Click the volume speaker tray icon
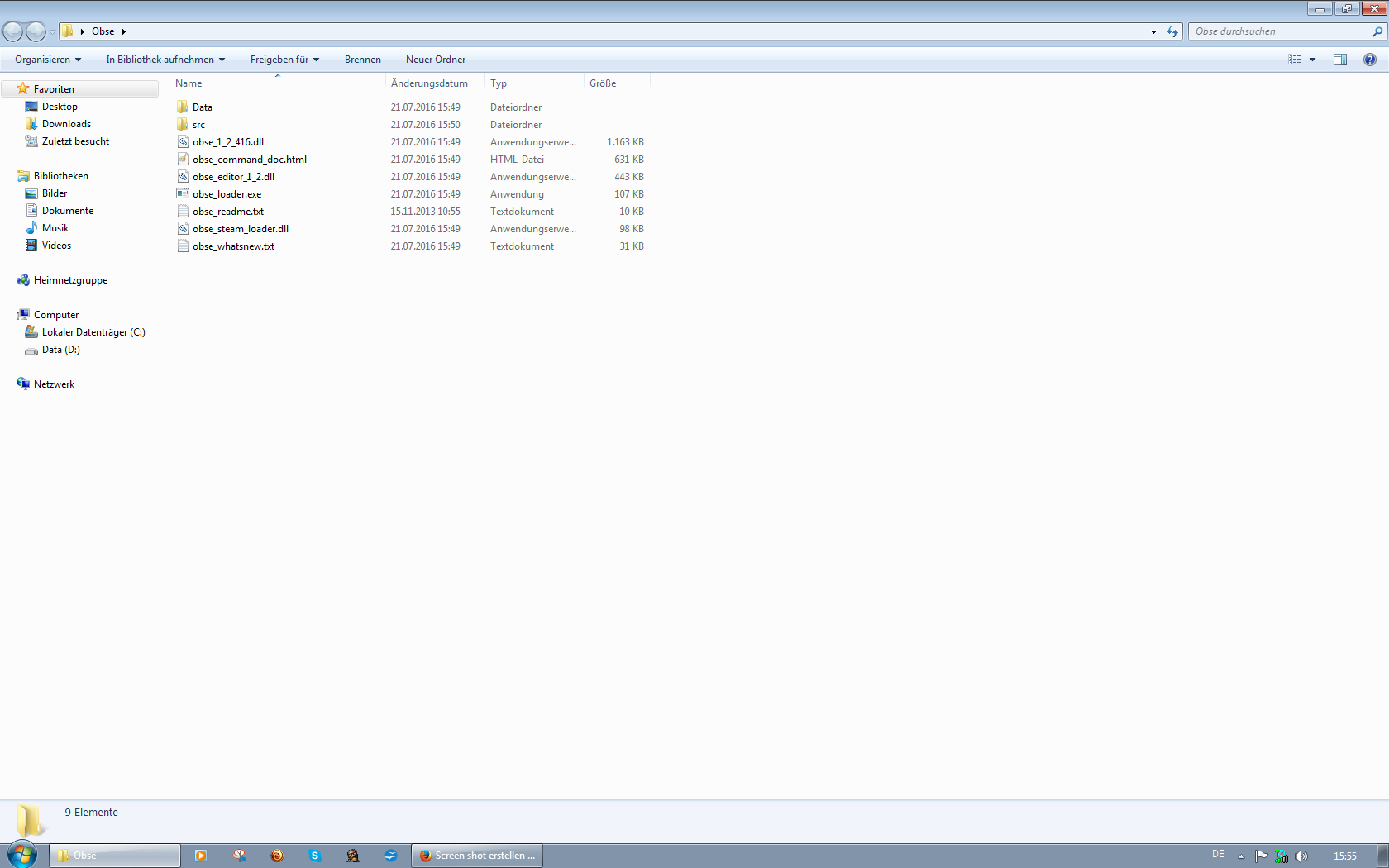This screenshot has height=868, width=1389. [1301, 856]
